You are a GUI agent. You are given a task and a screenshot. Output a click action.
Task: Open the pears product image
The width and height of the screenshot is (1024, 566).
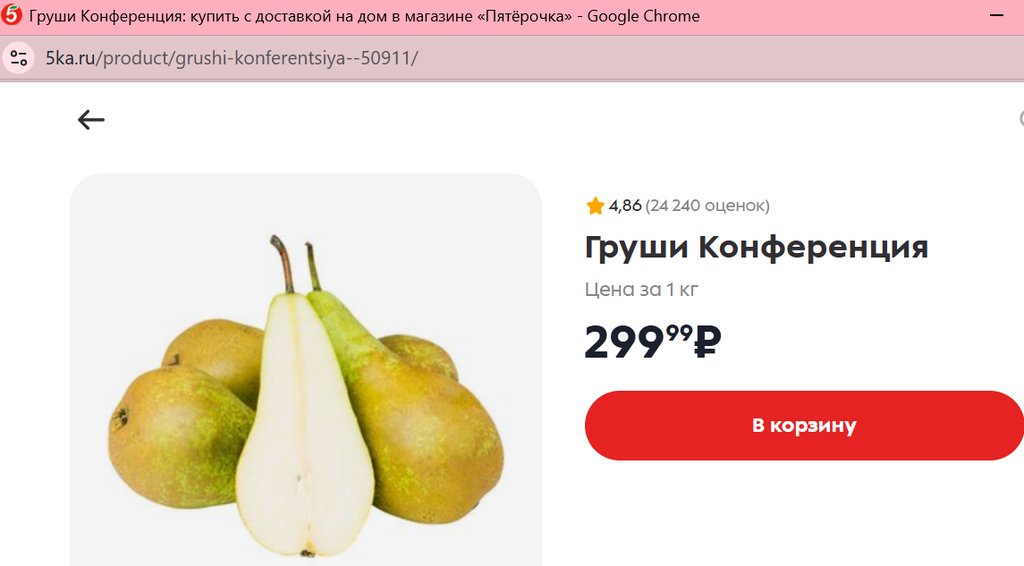tap(306, 369)
